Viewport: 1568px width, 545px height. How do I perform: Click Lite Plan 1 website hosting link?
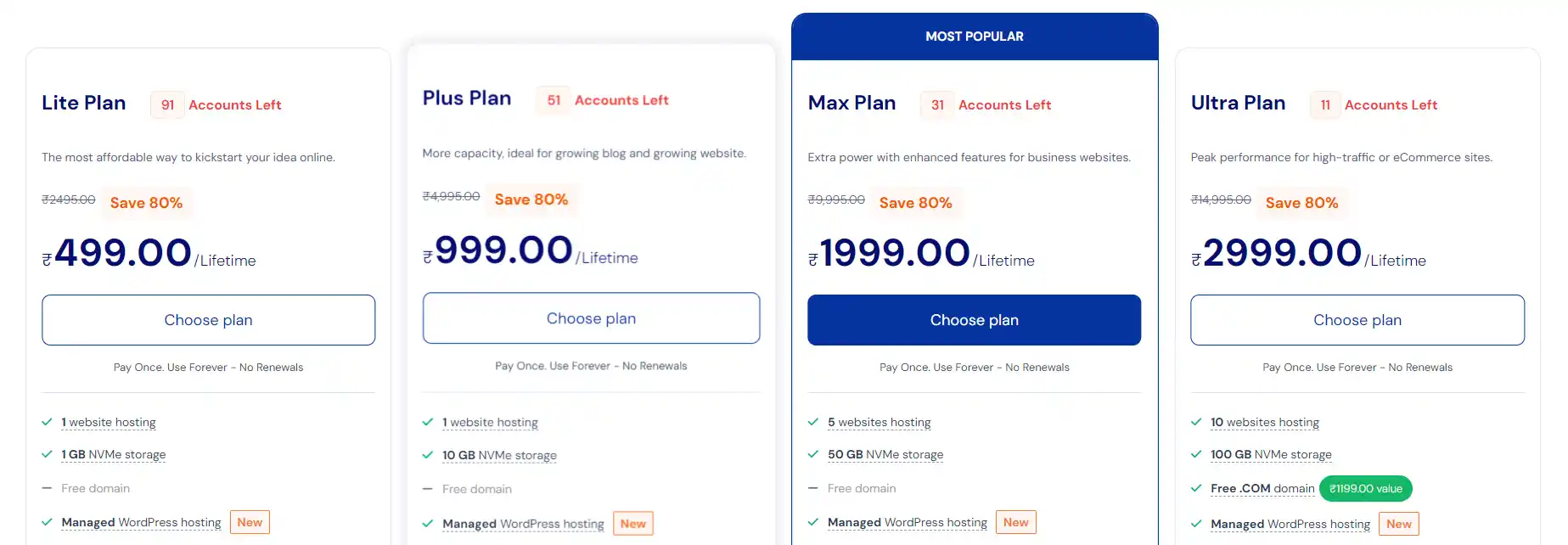click(109, 423)
